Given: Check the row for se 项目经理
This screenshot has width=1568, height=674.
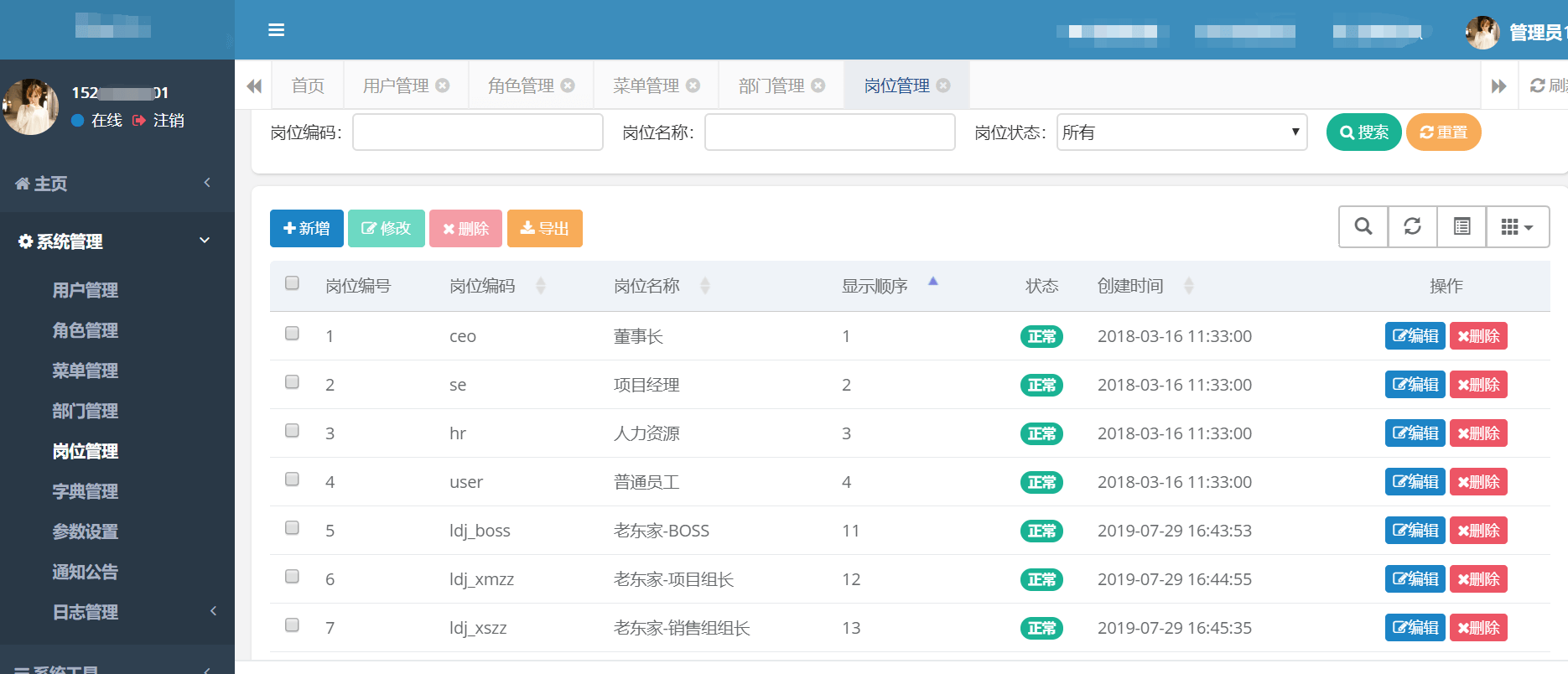Looking at the screenshot, I should click(x=292, y=382).
